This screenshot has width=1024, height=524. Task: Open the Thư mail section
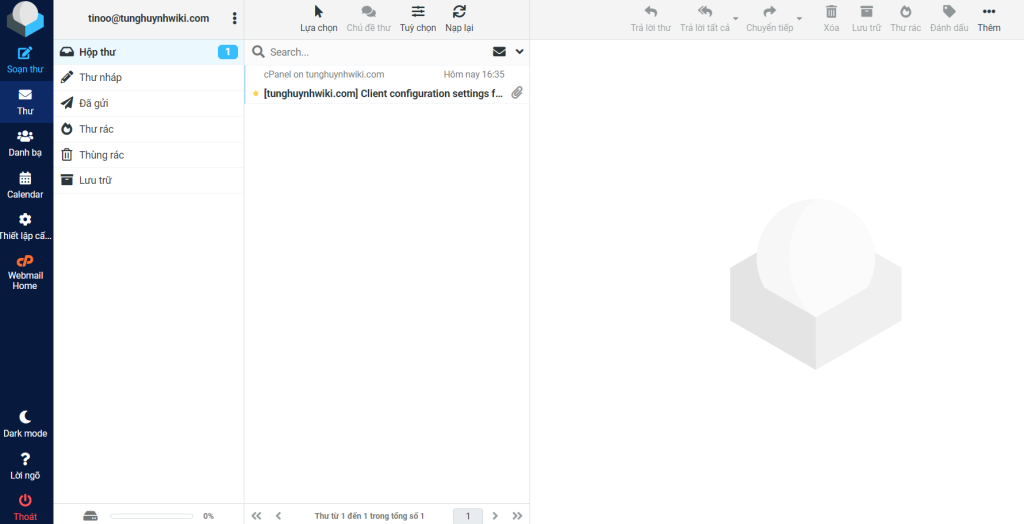pos(25,102)
